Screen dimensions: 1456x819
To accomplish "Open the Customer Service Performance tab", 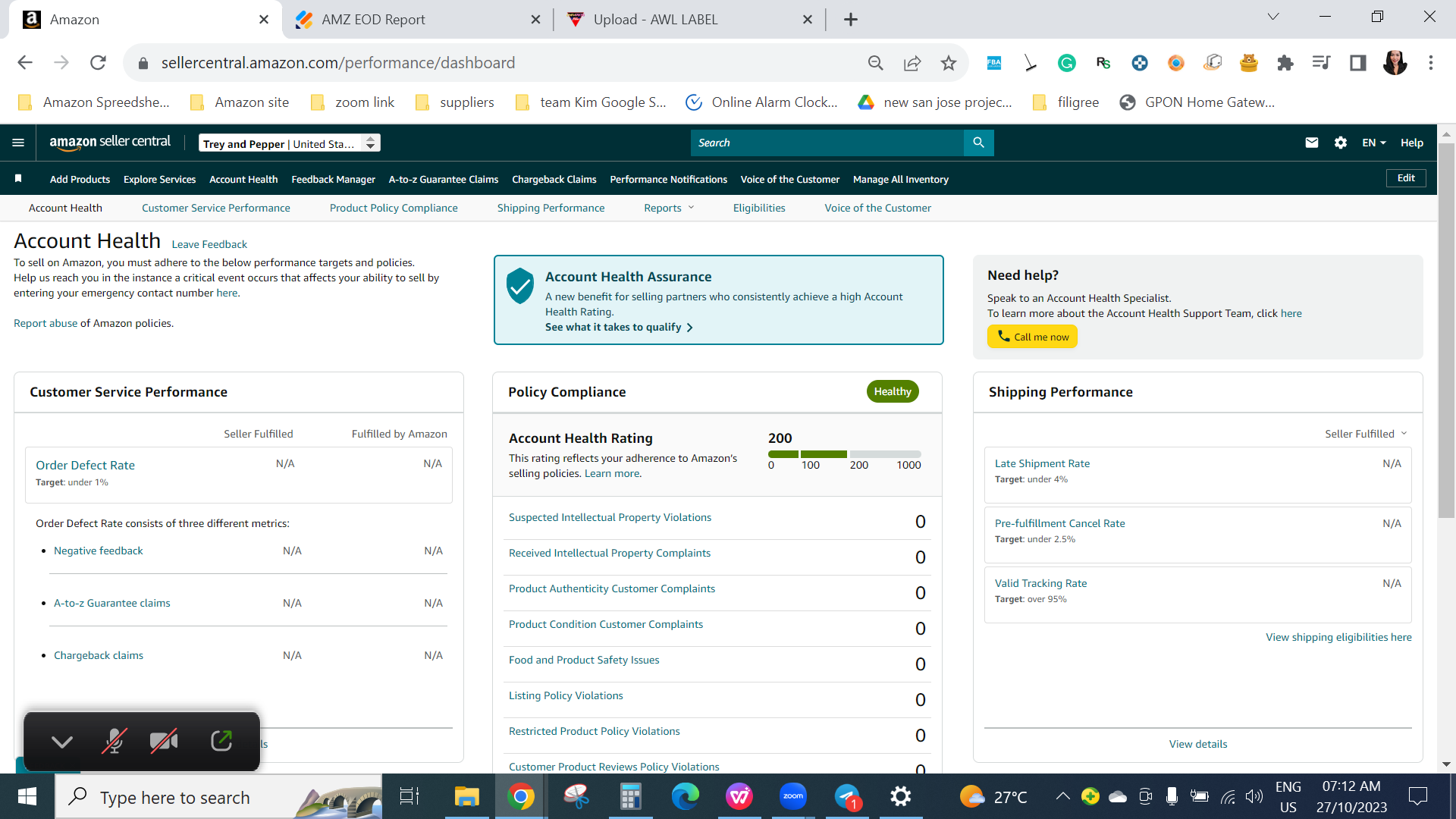I will 215,208.
